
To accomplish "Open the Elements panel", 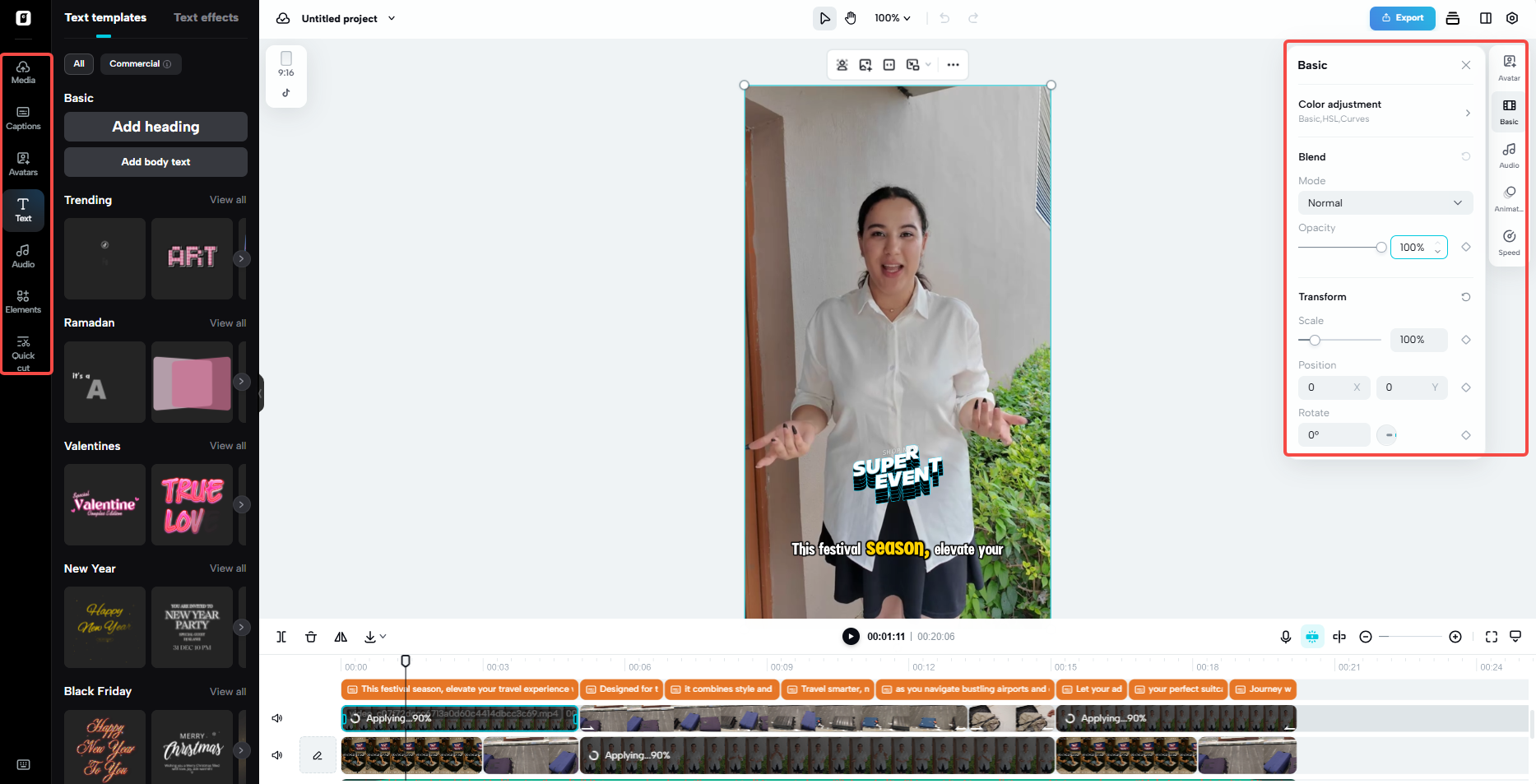I will (23, 300).
